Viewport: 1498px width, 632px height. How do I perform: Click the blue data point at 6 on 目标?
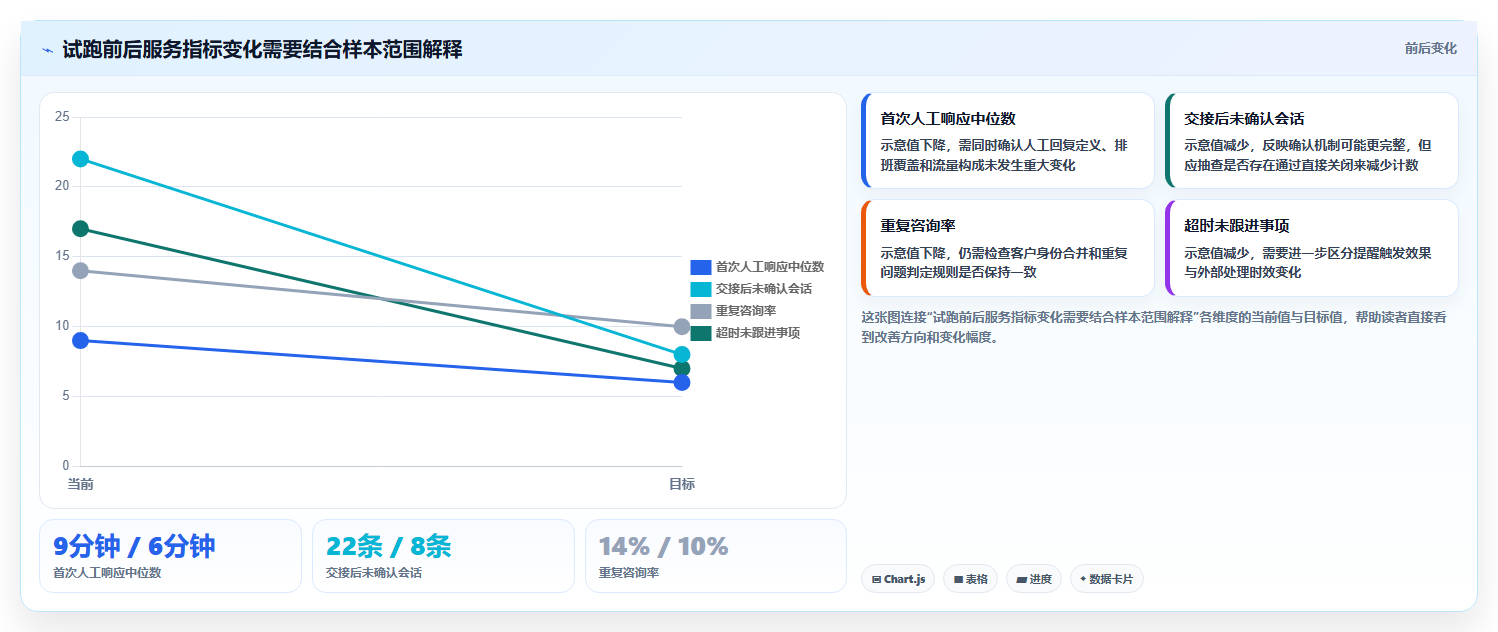682,382
